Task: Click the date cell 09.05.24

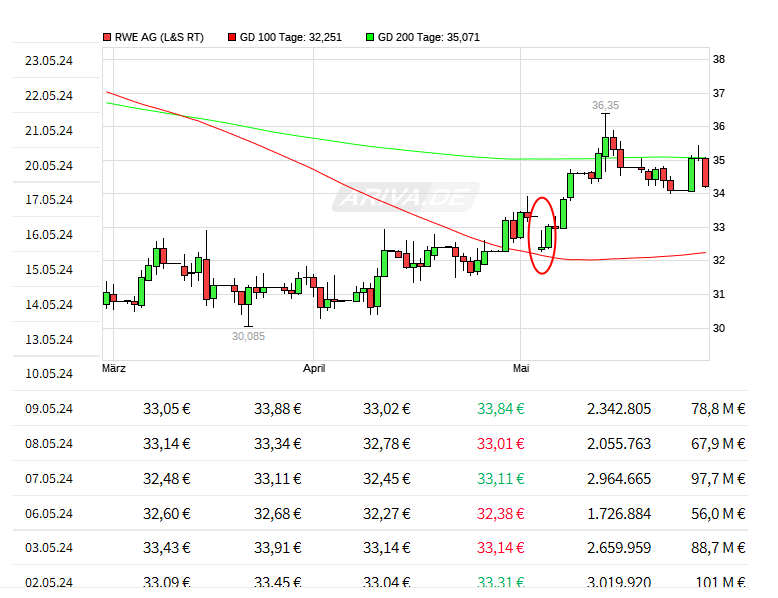Action: click(x=49, y=408)
